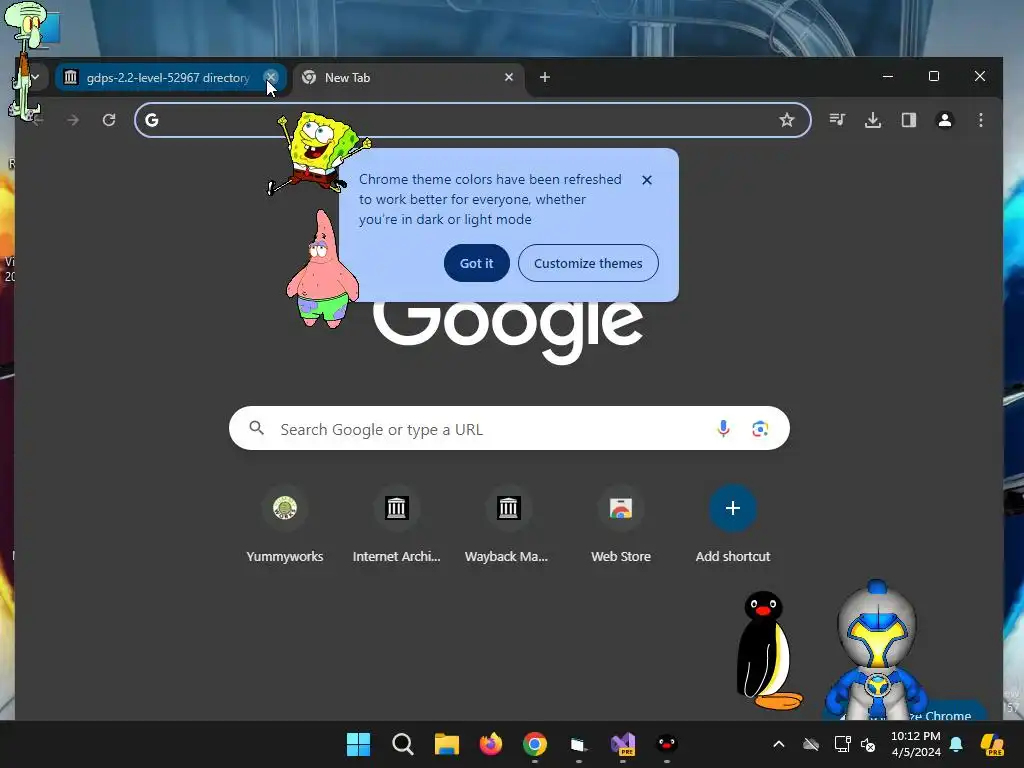
Task: Click the Customize themes button
Action: click(588, 263)
